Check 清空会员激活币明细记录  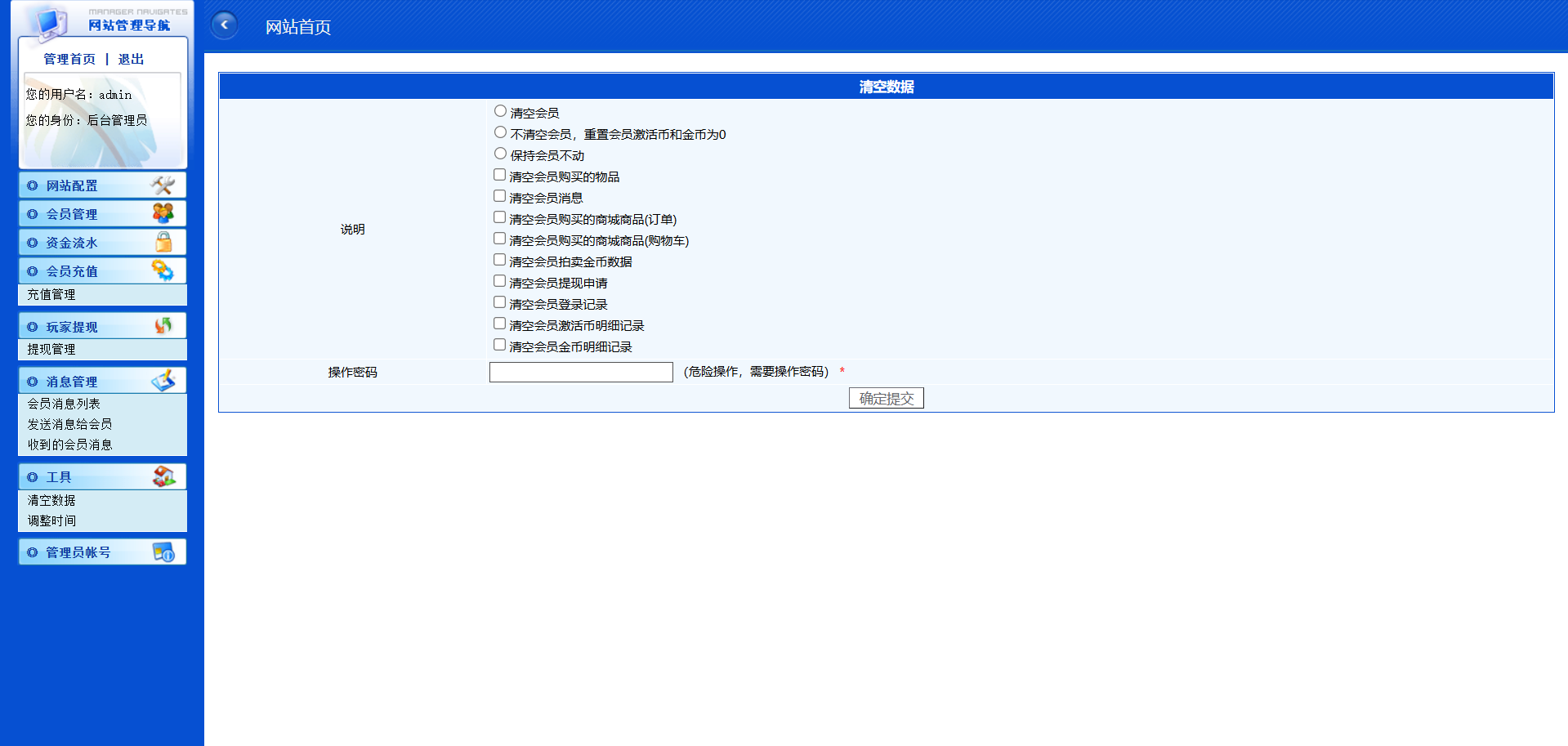[x=499, y=324]
